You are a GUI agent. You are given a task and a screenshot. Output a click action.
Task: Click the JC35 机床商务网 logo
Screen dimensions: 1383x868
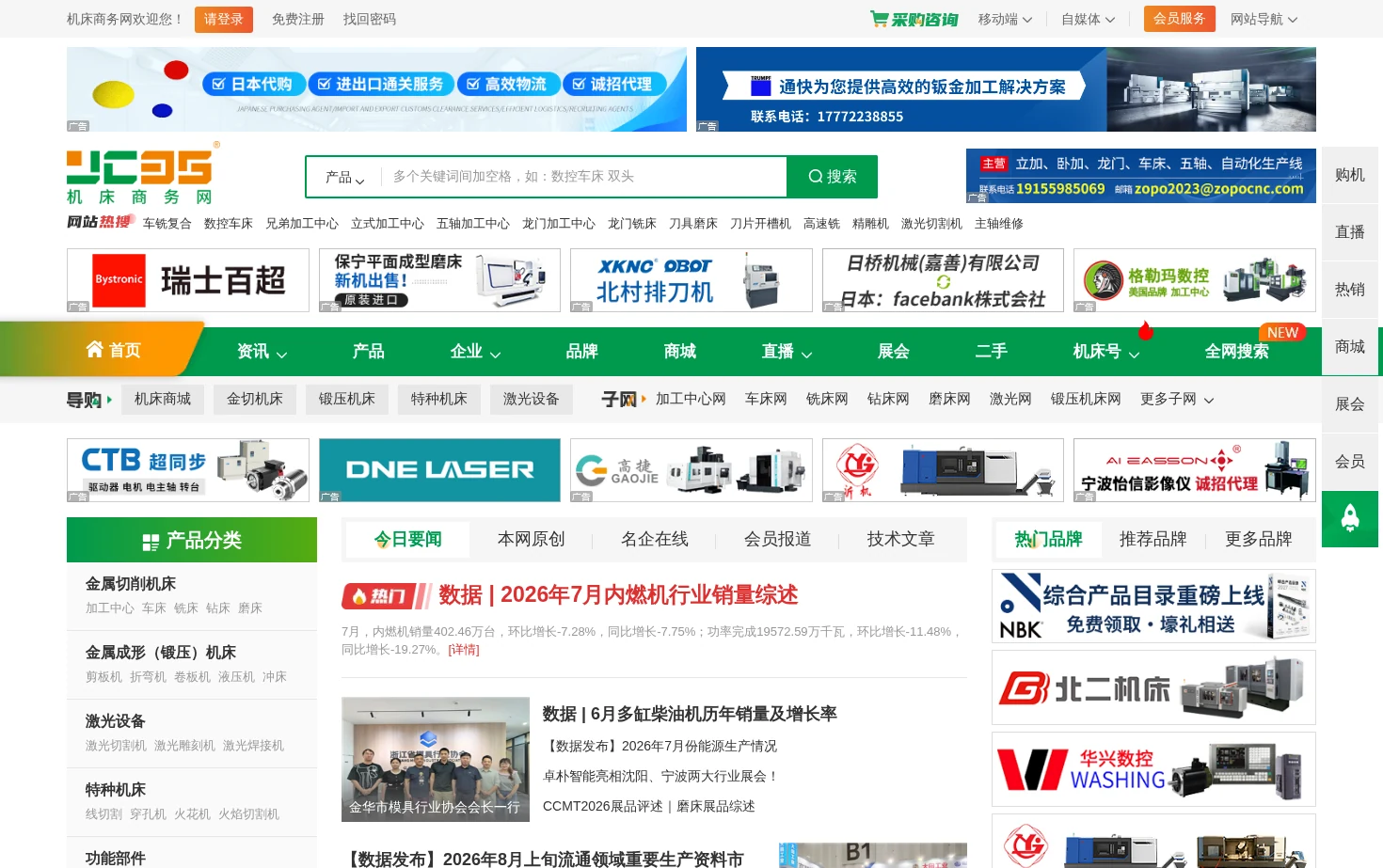coord(143,173)
